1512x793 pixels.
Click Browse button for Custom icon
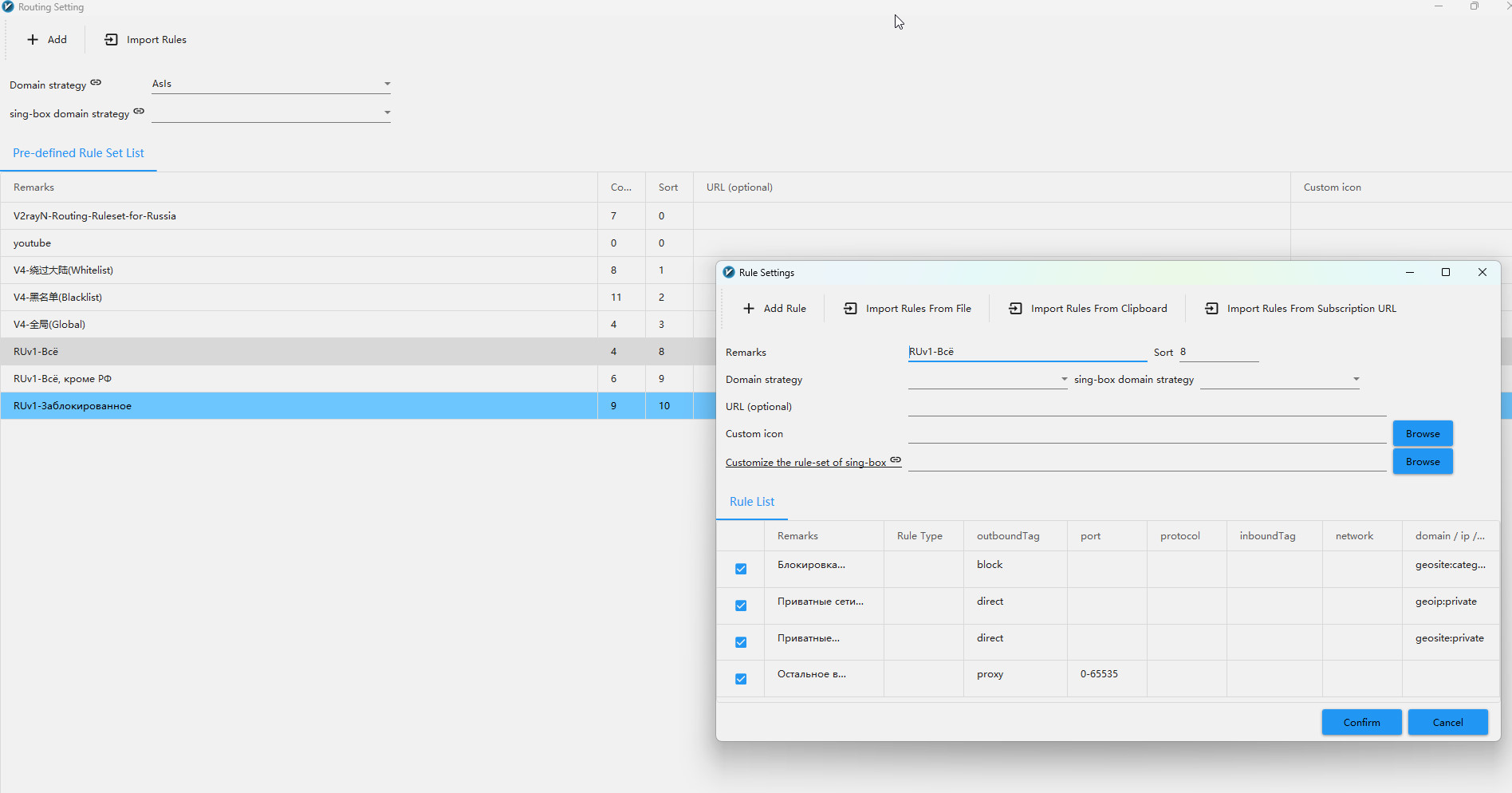1423,434
